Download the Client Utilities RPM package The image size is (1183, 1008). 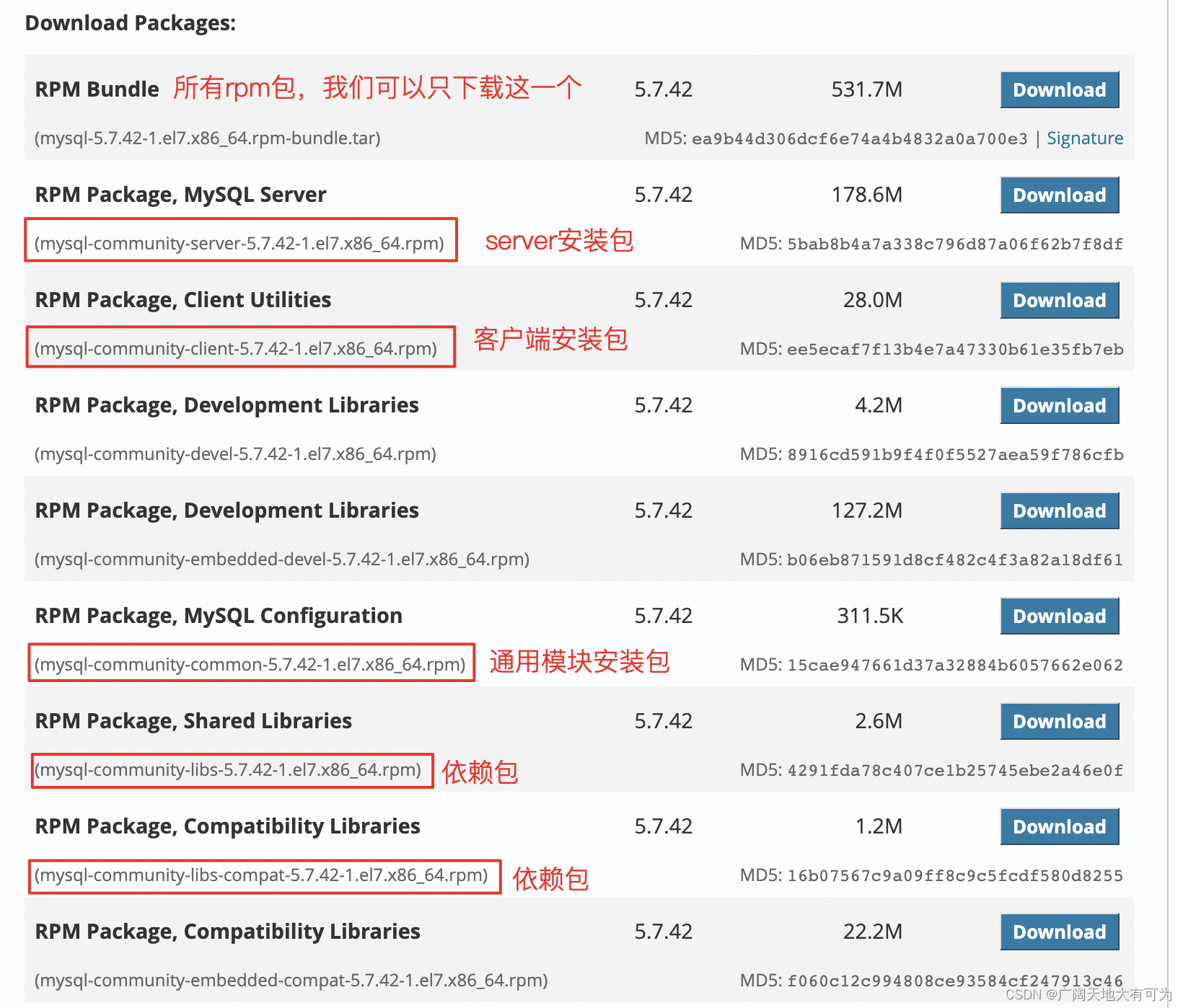[x=1059, y=300]
